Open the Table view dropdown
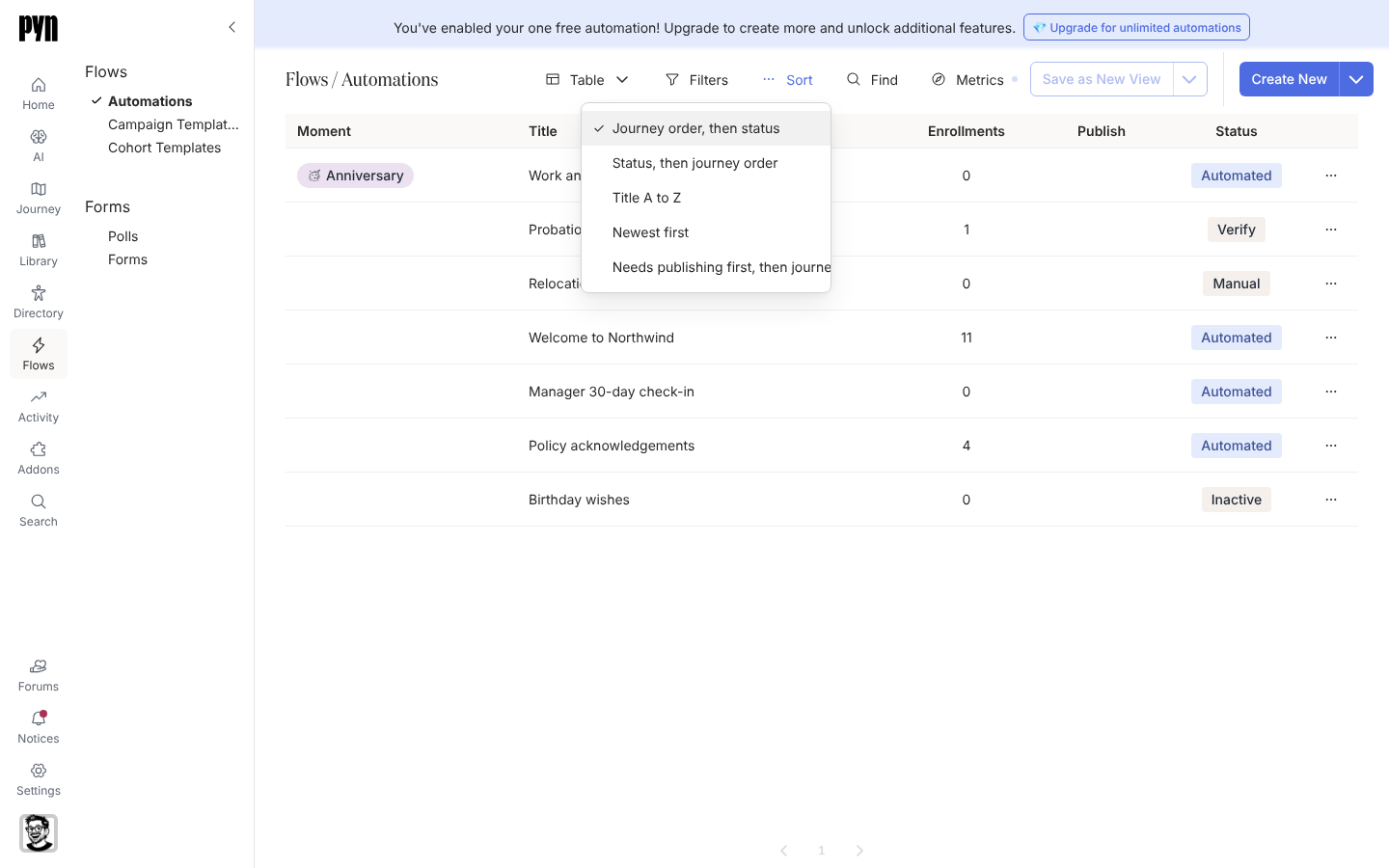 click(x=587, y=80)
